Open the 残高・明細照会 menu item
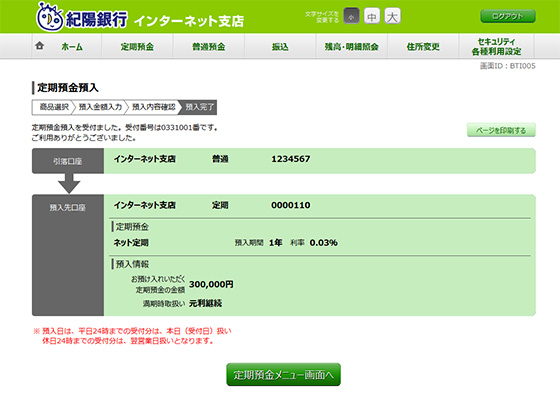The image size is (560, 396). point(351,46)
